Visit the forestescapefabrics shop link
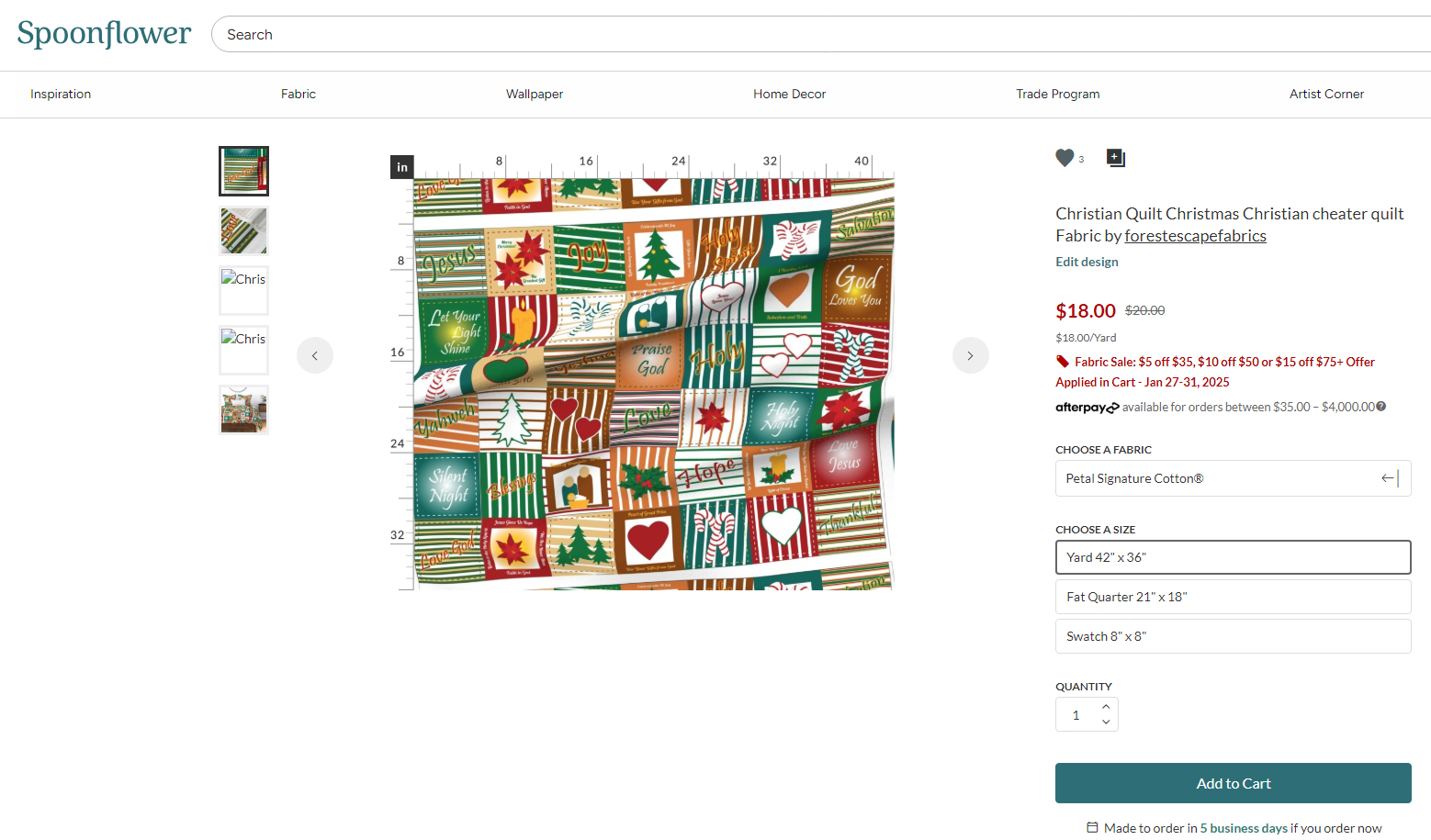 click(x=1195, y=235)
